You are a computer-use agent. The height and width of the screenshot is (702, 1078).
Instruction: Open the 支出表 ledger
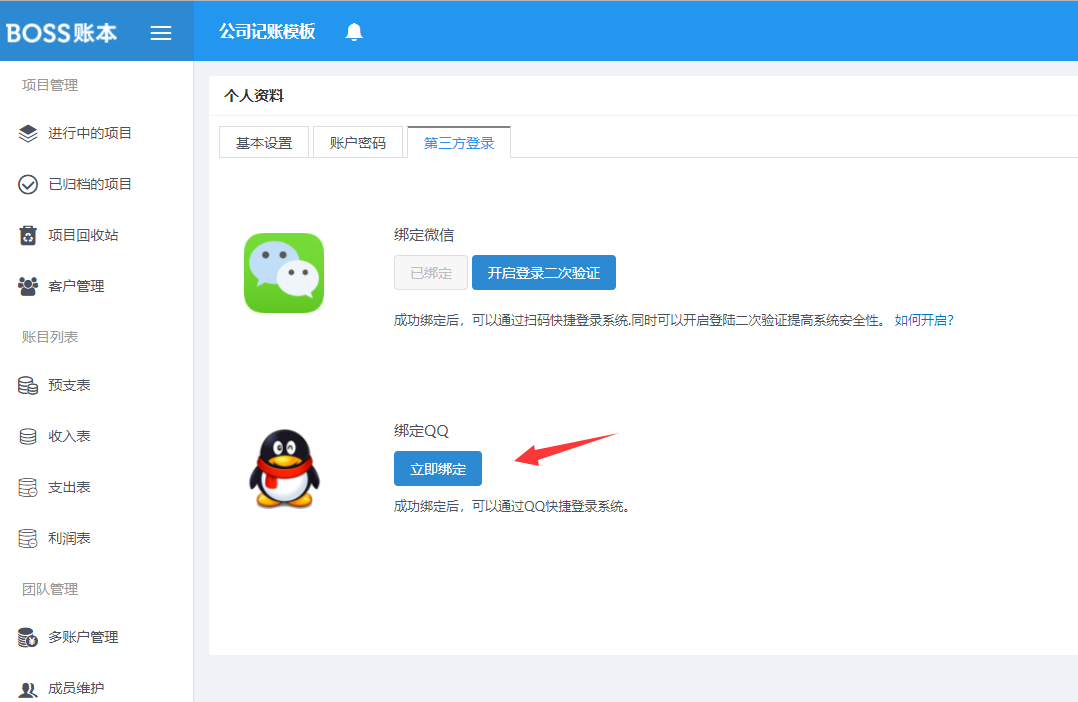tap(69, 487)
